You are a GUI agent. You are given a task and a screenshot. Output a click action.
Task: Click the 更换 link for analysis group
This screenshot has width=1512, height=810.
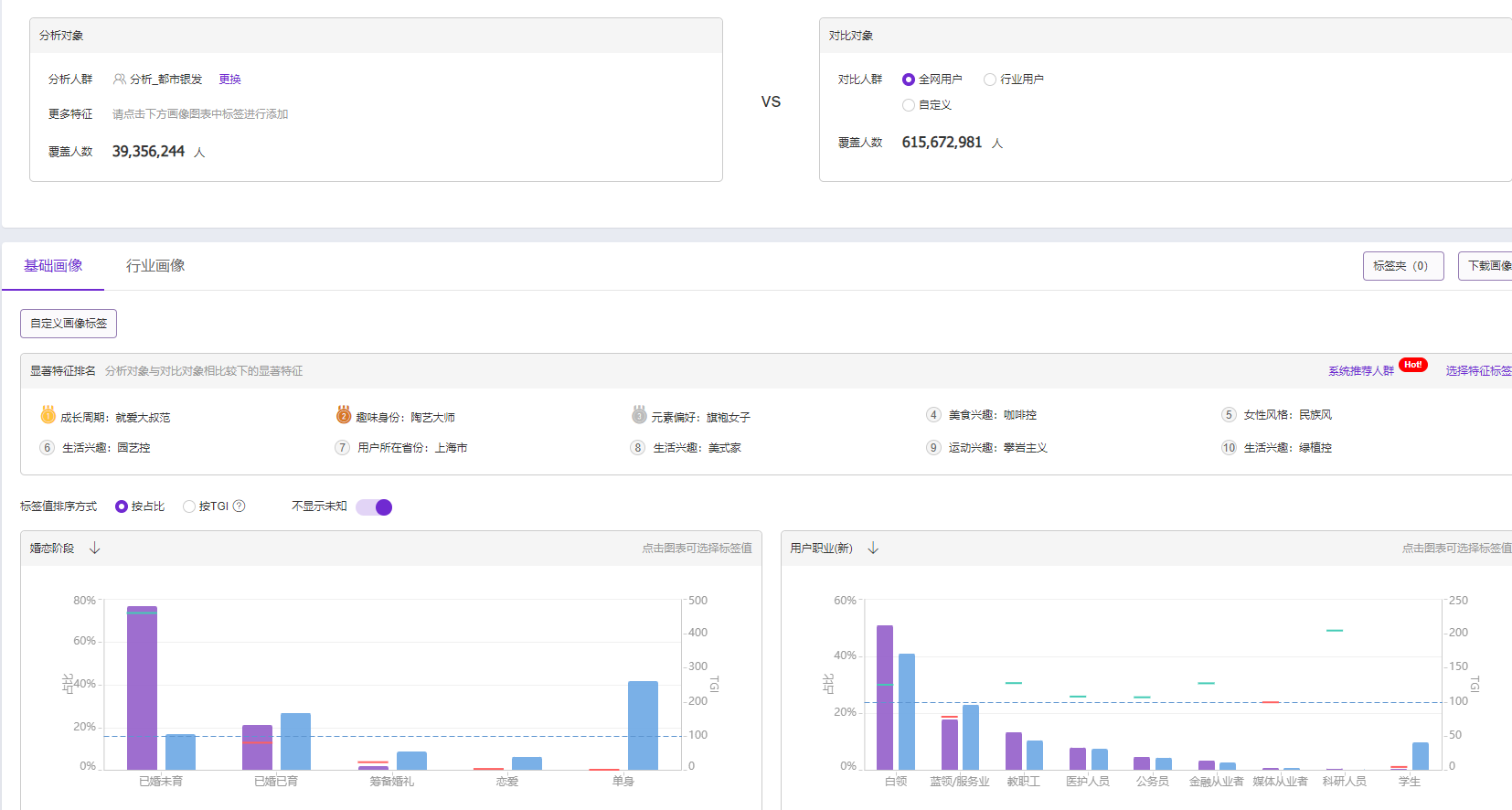(230, 80)
